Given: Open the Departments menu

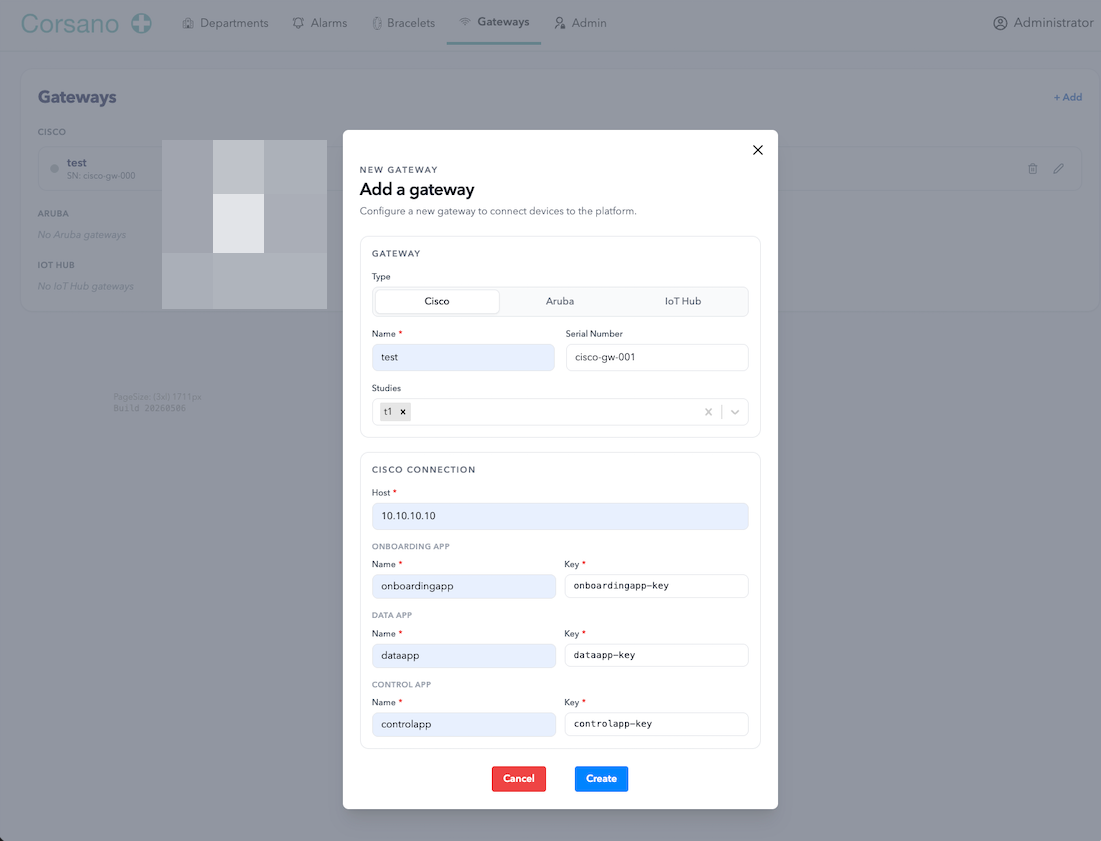Looking at the screenshot, I should [225, 23].
